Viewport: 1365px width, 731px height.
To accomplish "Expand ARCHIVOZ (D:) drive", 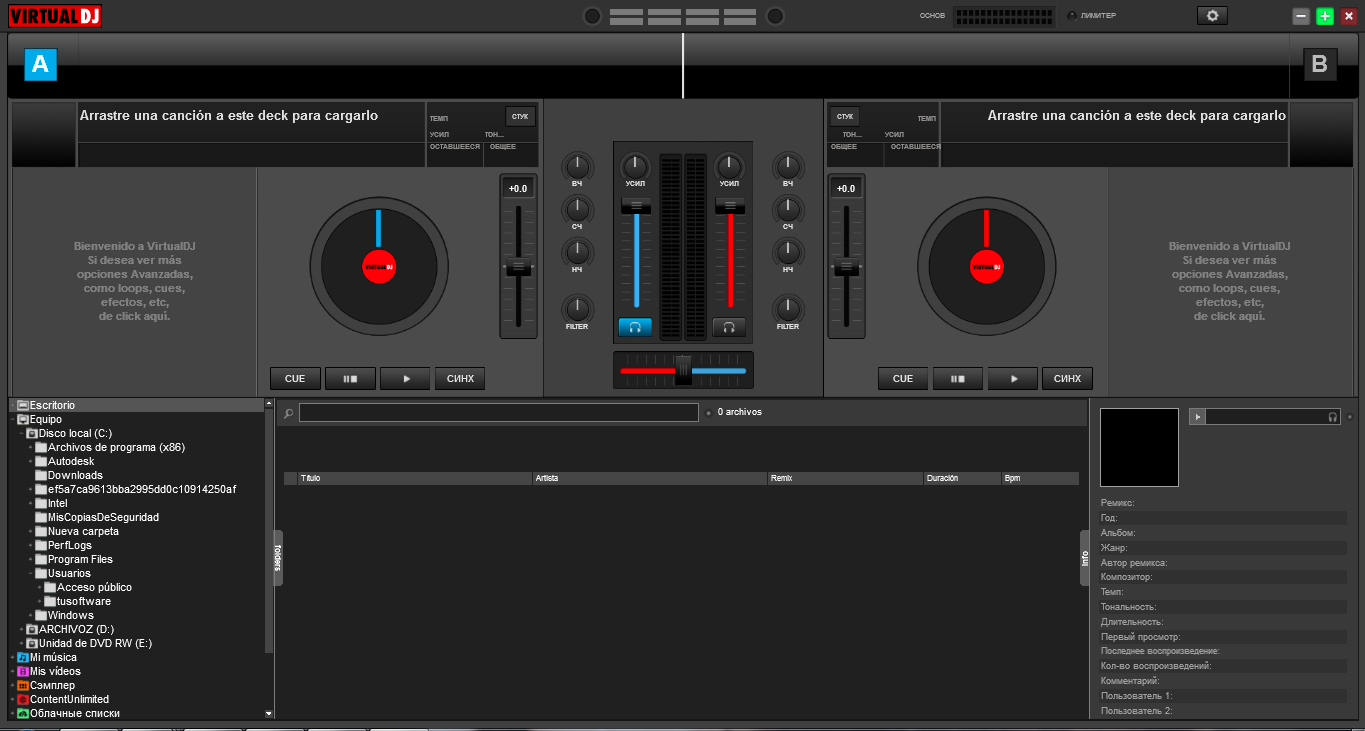I will point(21,629).
